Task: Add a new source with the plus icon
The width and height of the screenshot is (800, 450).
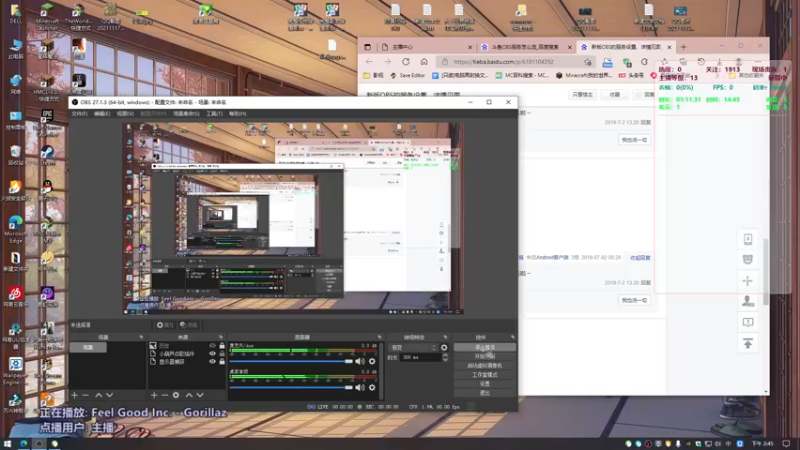Action: pos(154,395)
